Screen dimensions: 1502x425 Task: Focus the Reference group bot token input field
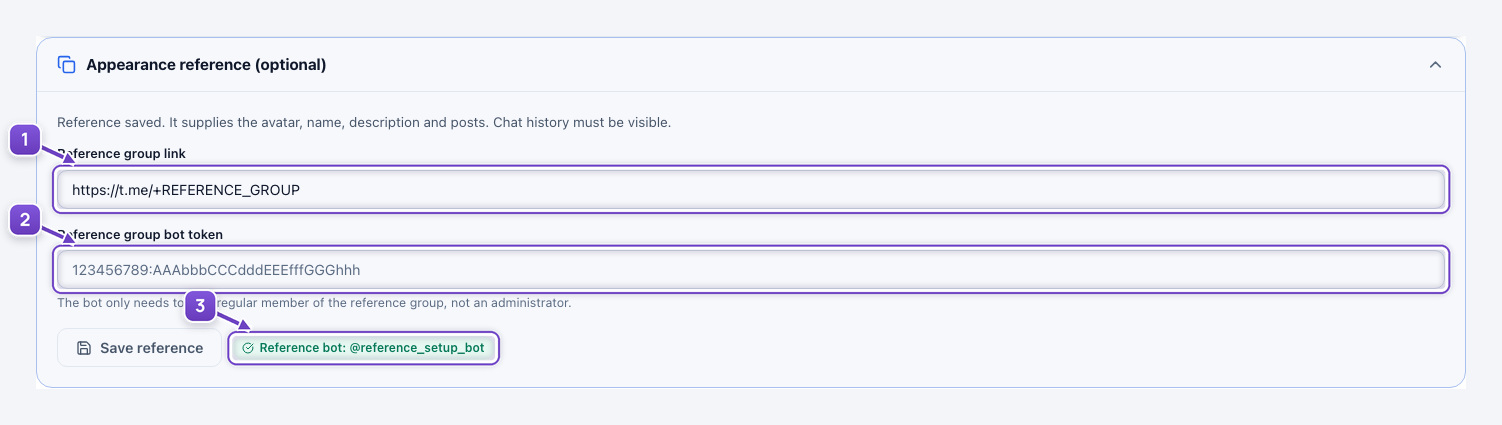[x=751, y=270]
